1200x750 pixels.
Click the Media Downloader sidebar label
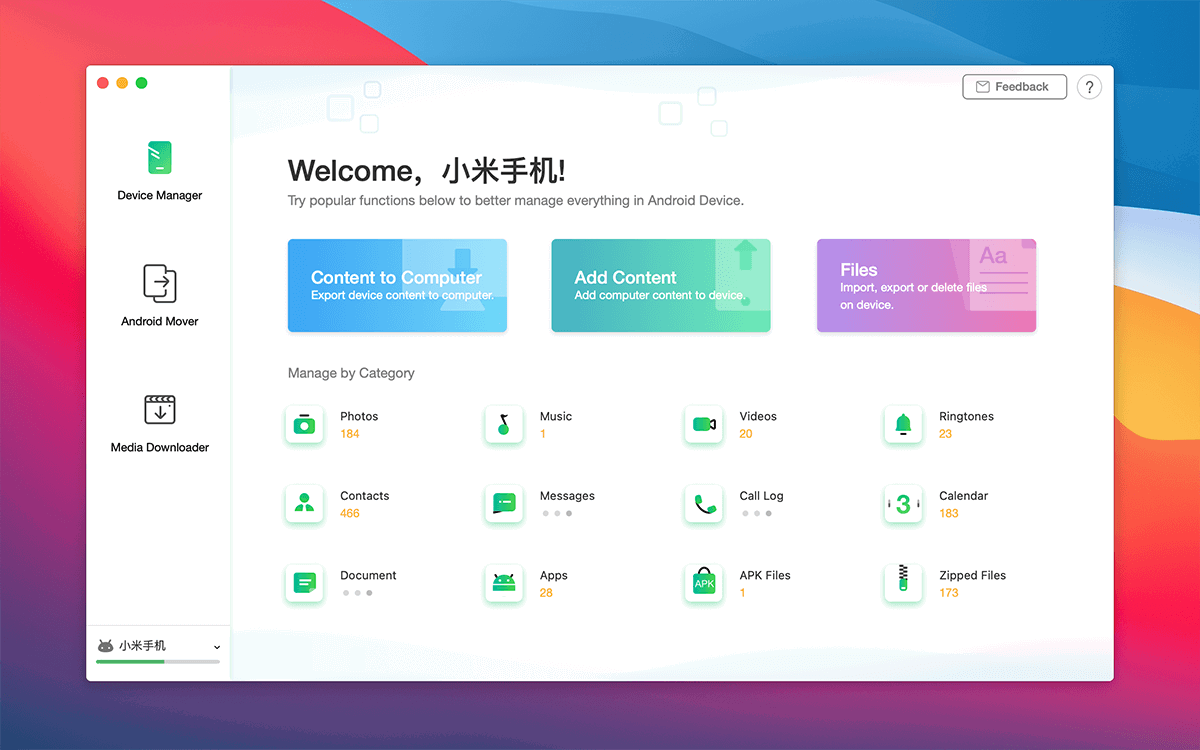point(160,448)
